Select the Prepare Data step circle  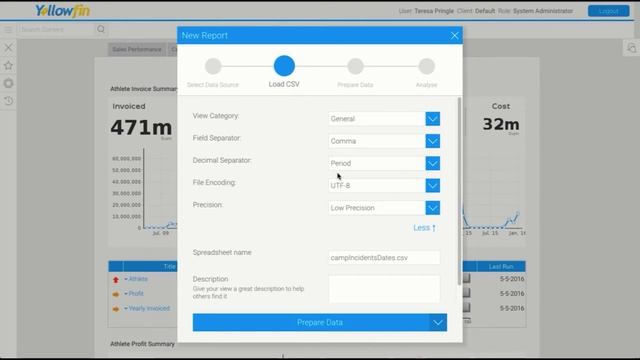click(356, 66)
